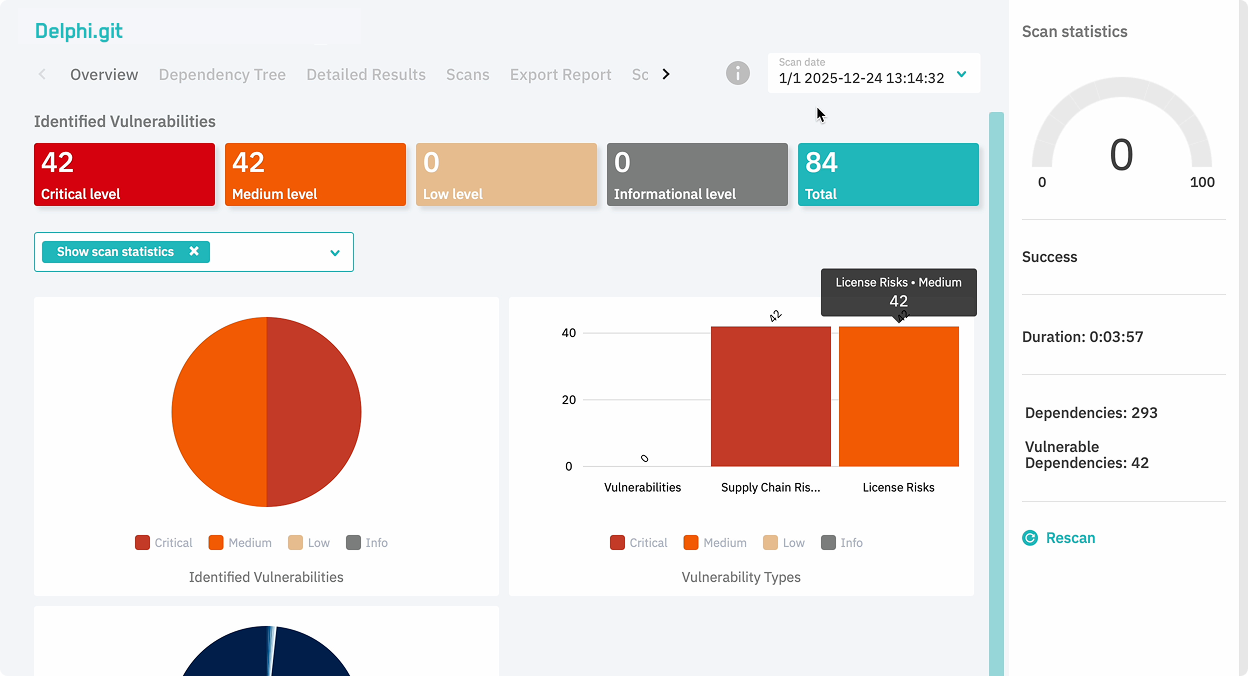Screen dimensions: 1248x676
Task: Open the Detailed Results tab
Action: [366, 74]
